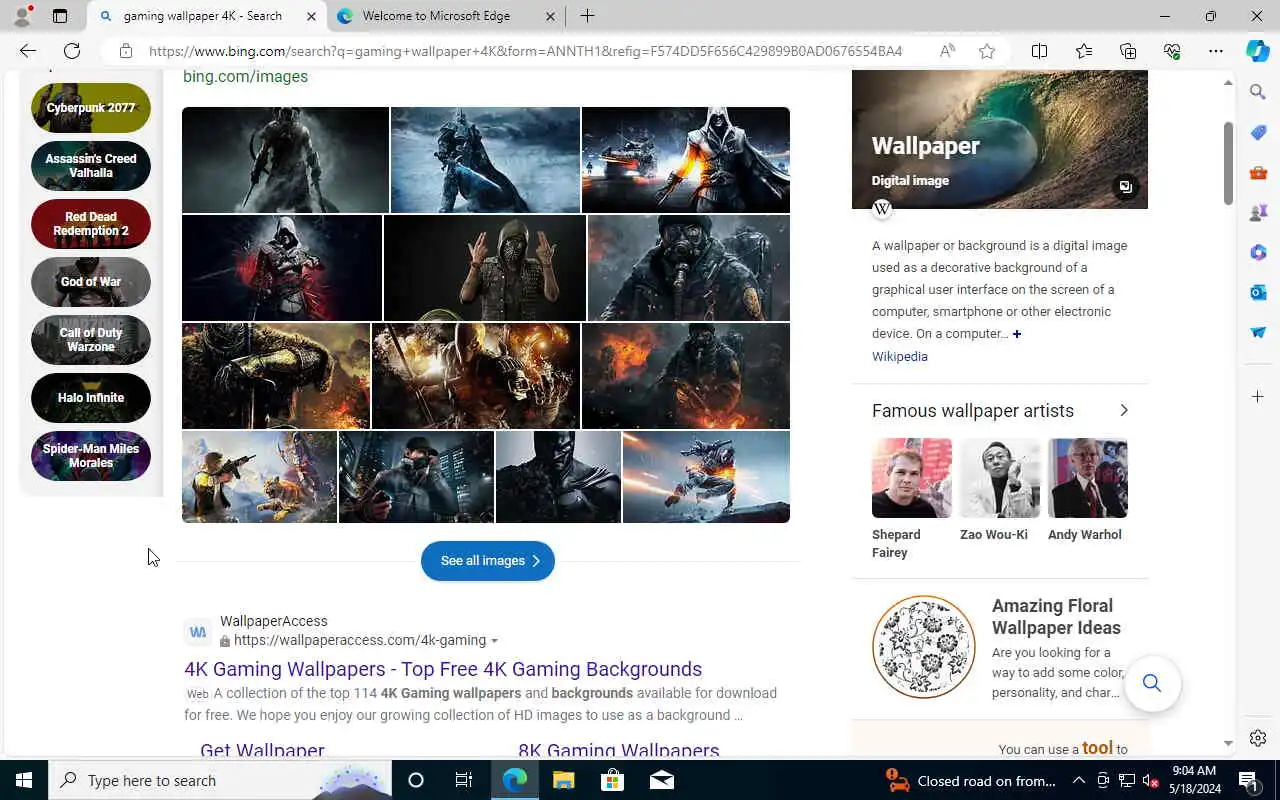Click the browser Back arrow

tap(27, 51)
